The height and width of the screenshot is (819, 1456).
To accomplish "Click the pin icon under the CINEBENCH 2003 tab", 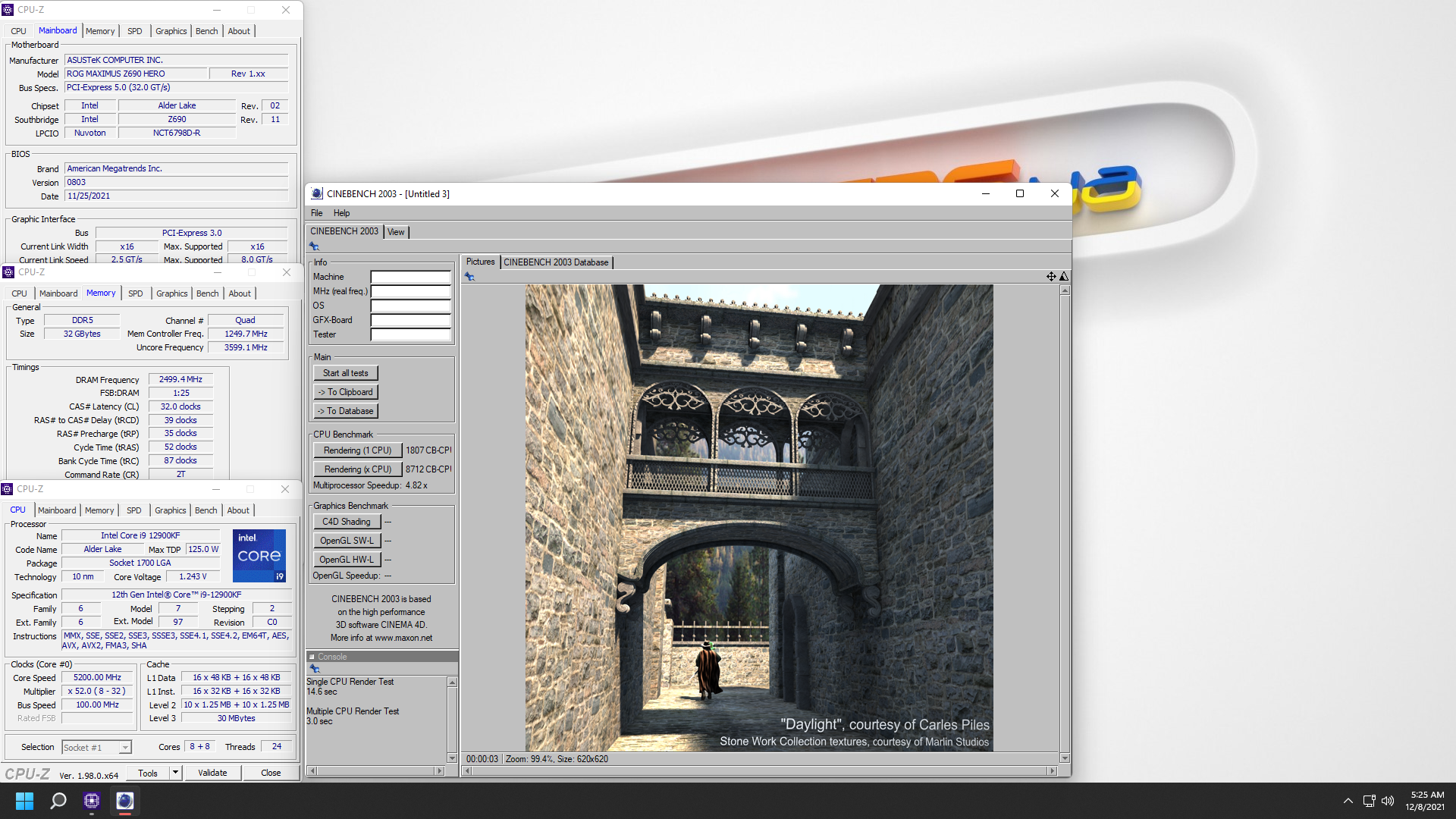I will (x=314, y=246).
